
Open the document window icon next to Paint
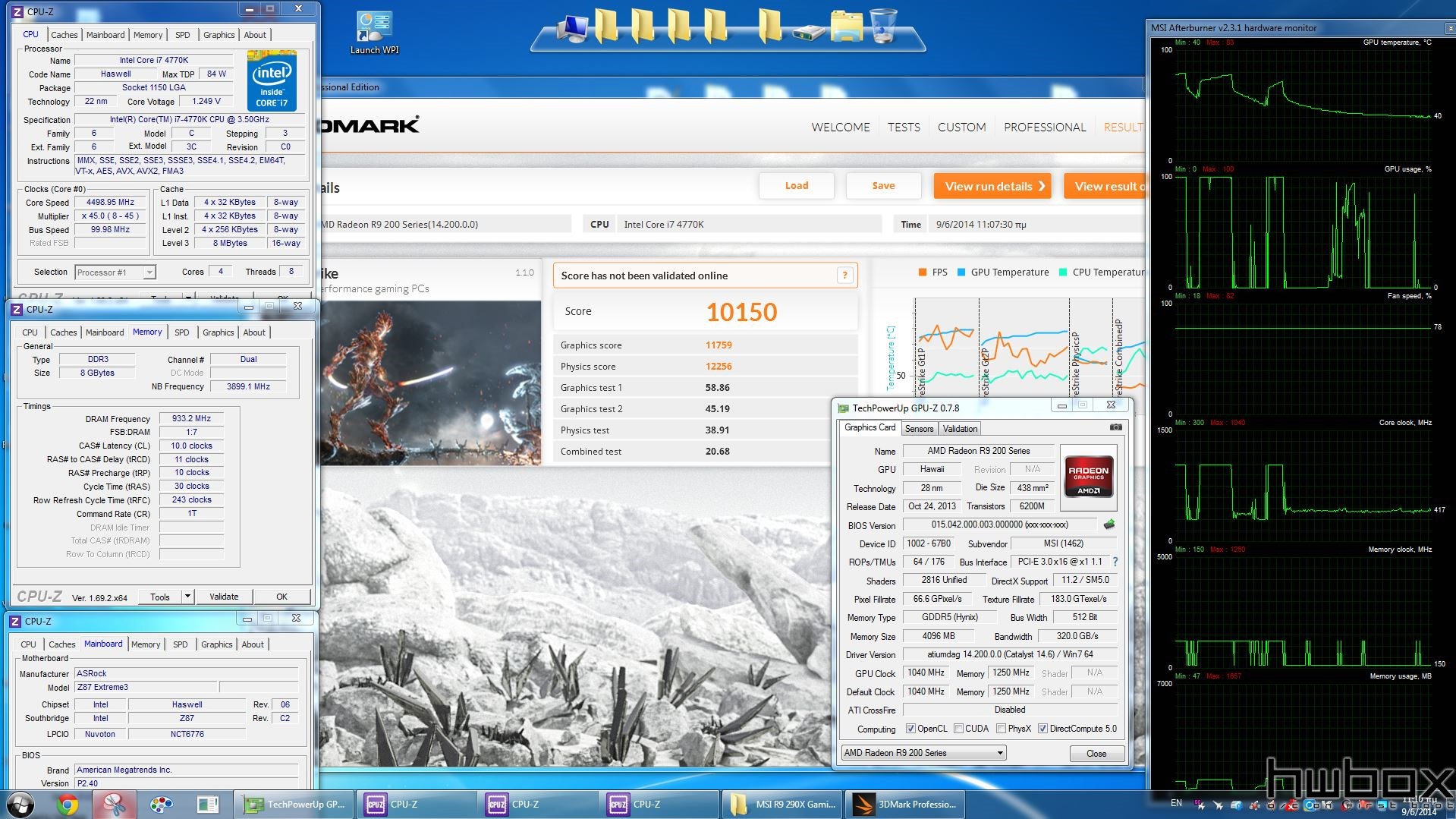point(207,805)
